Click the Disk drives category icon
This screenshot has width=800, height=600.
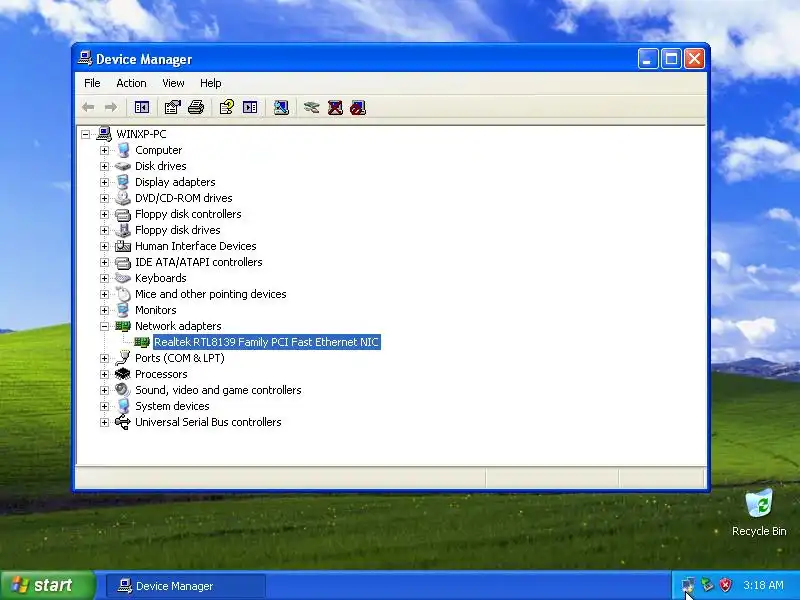click(123, 166)
